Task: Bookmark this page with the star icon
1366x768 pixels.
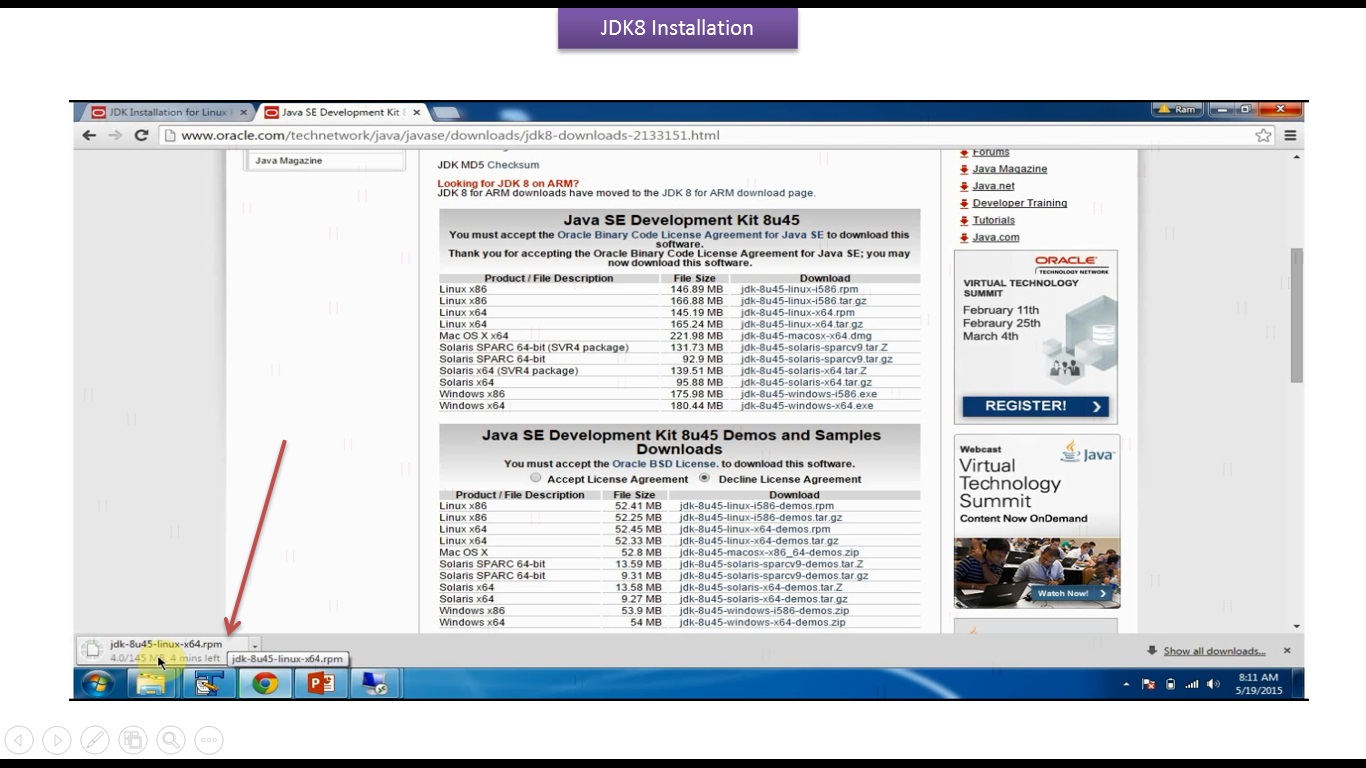Action: point(1263,135)
